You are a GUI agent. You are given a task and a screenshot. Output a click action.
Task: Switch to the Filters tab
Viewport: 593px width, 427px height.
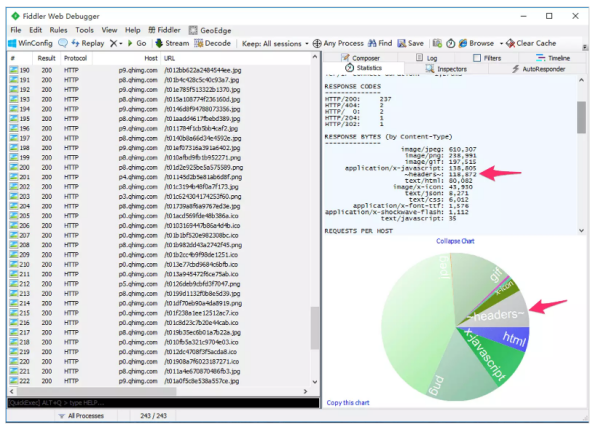[x=487, y=58]
